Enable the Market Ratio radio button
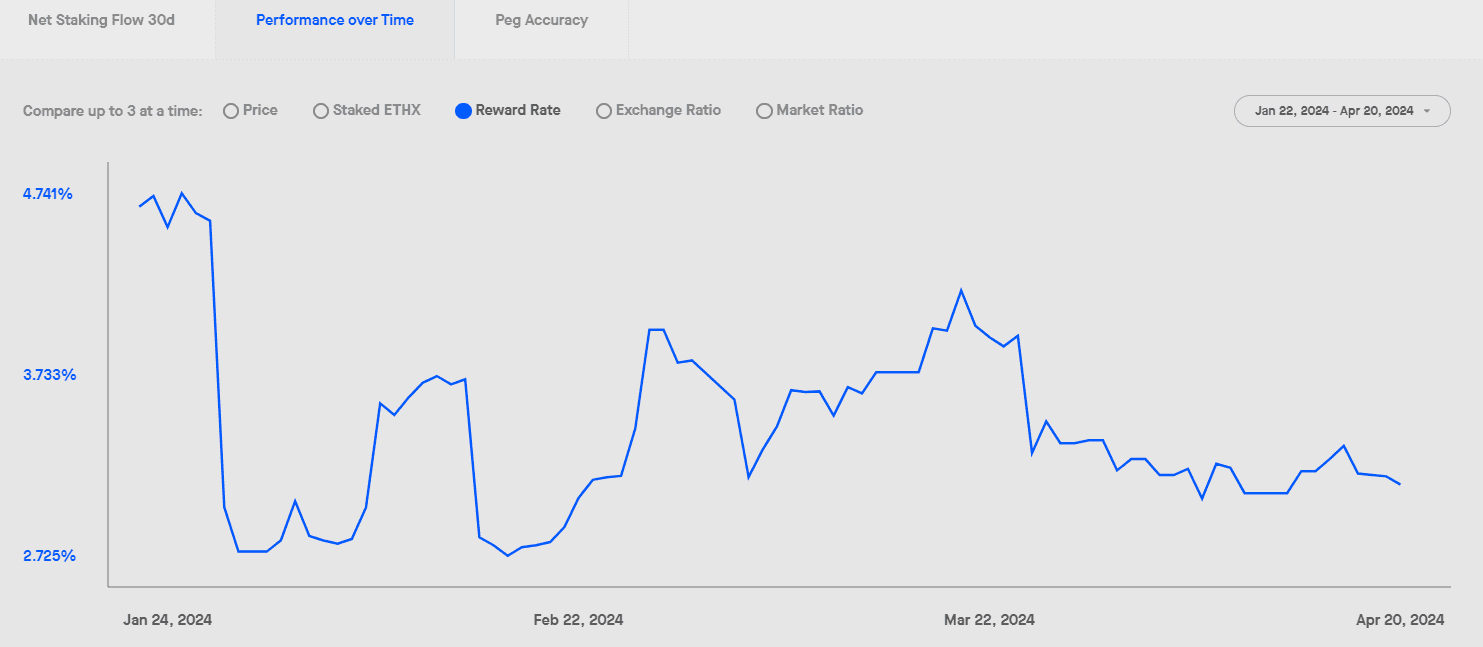The width and height of the screenshot is (1483, 647). pos(765,111)
